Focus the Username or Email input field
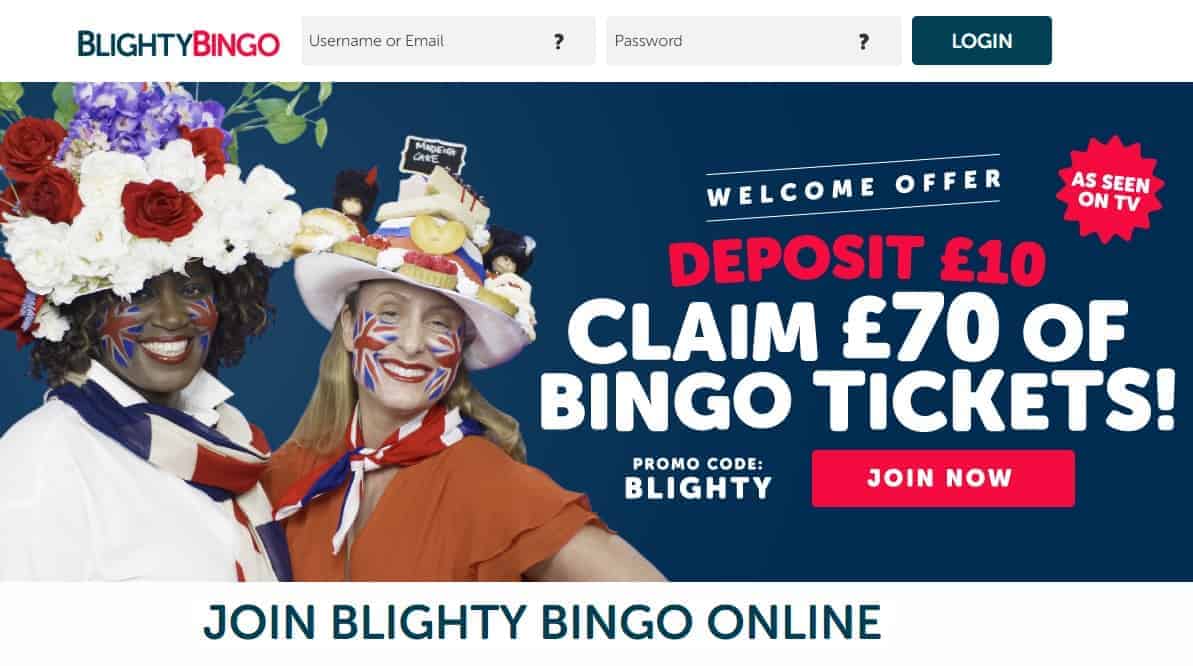This screenshot has width=1193, height=666. pos(448,40)
